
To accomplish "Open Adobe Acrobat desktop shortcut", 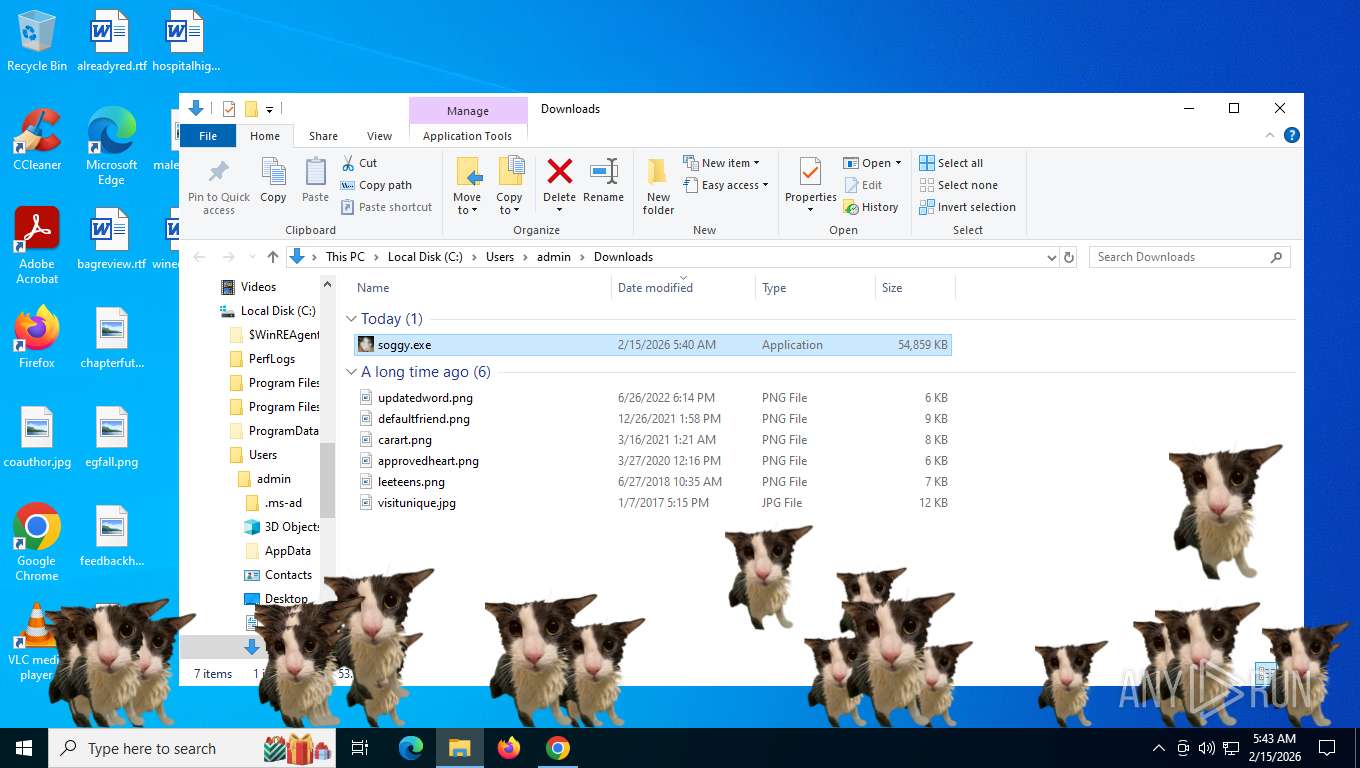I will (x=37, y=245).
